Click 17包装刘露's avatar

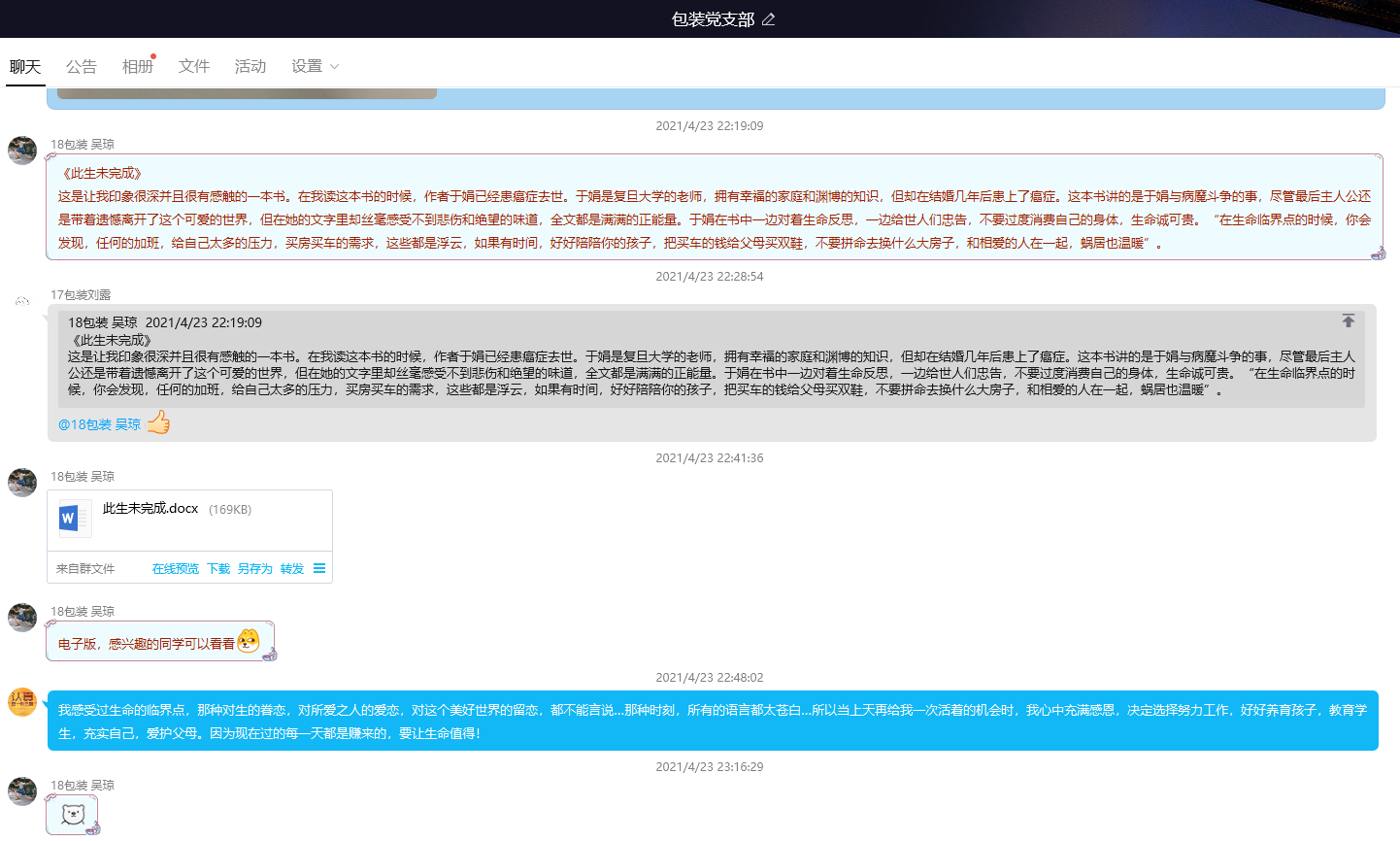coord(22,301)
